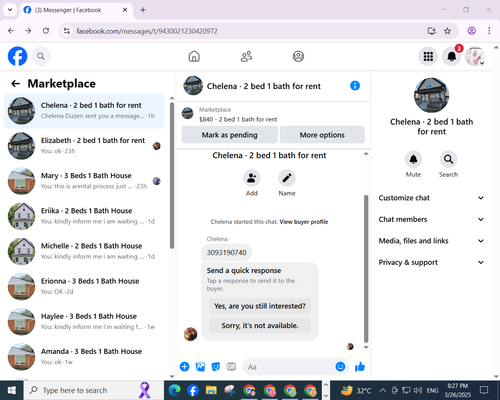Open the volume control in system tray
This screenshot has width=500, height=400.
417,390
